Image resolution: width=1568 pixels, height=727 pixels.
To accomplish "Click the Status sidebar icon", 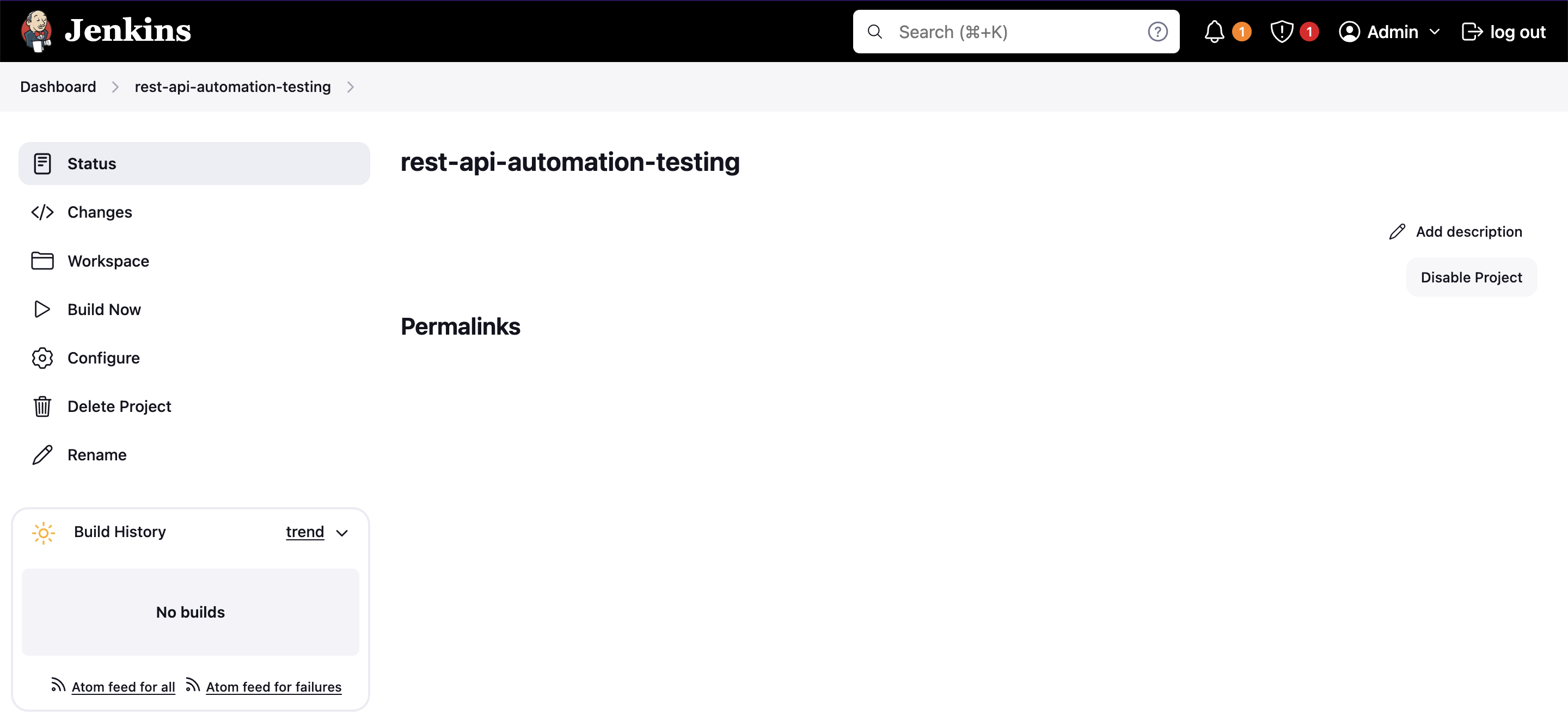I will tap(41, 163).
